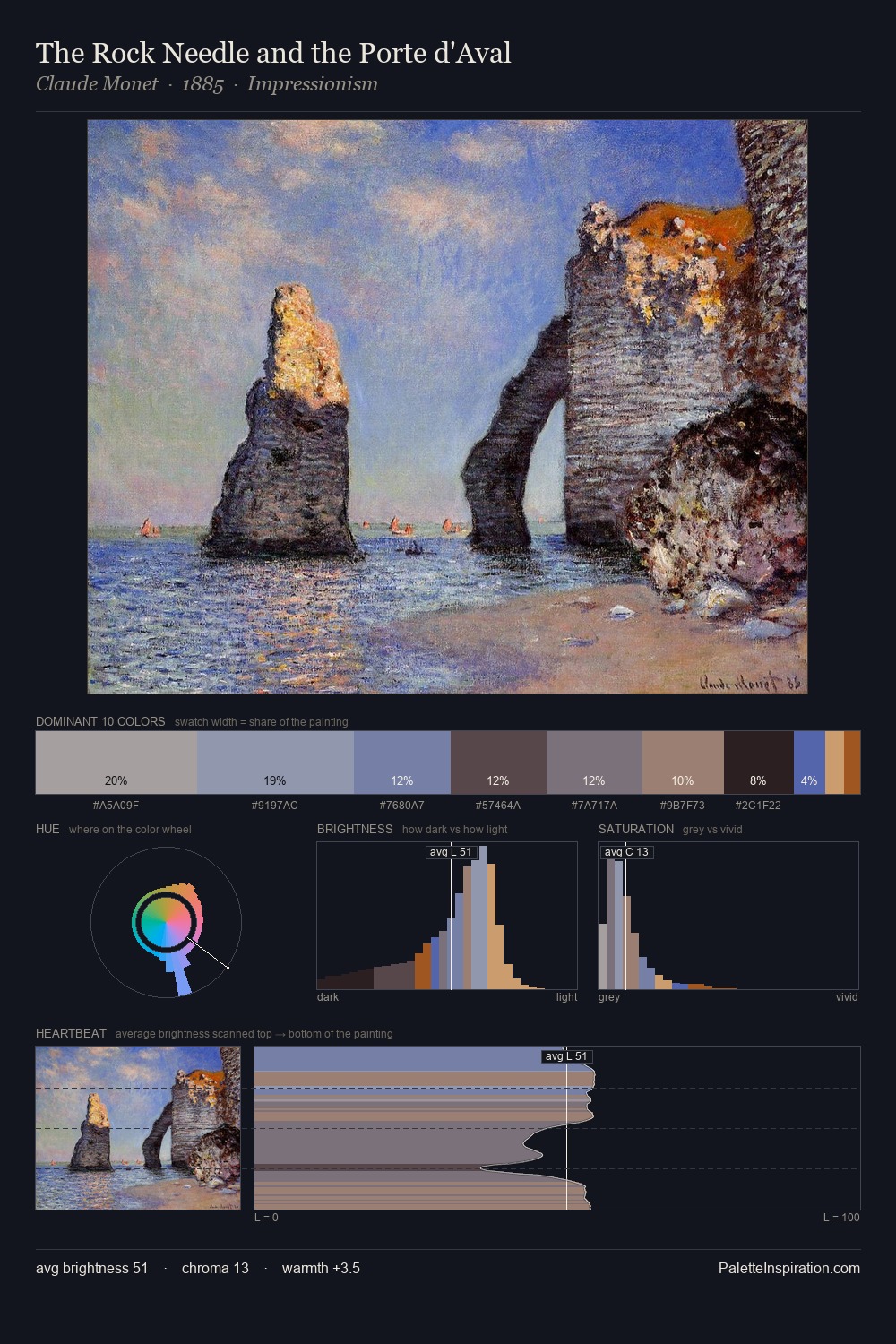Click the 'dark' axis label under brightness
896x1344 pixels.
pos(328,997)
